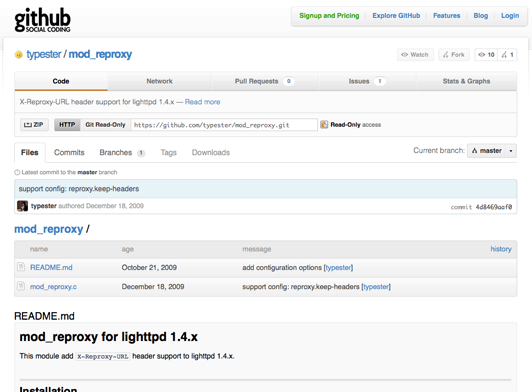This screenshot has width=532, height=392.
Task: Click Signup and Pricing link
Action: pos(329,16)
